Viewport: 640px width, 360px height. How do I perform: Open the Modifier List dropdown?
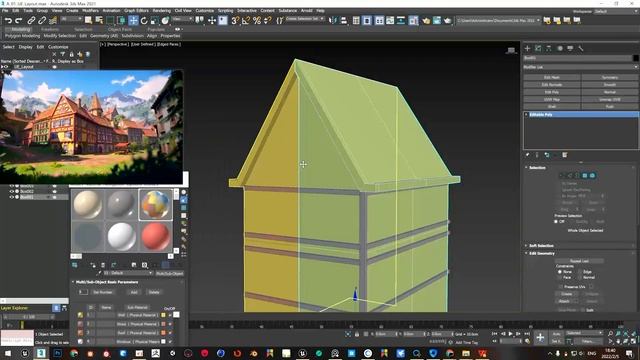pyautogui.click(x=580, y=67)
